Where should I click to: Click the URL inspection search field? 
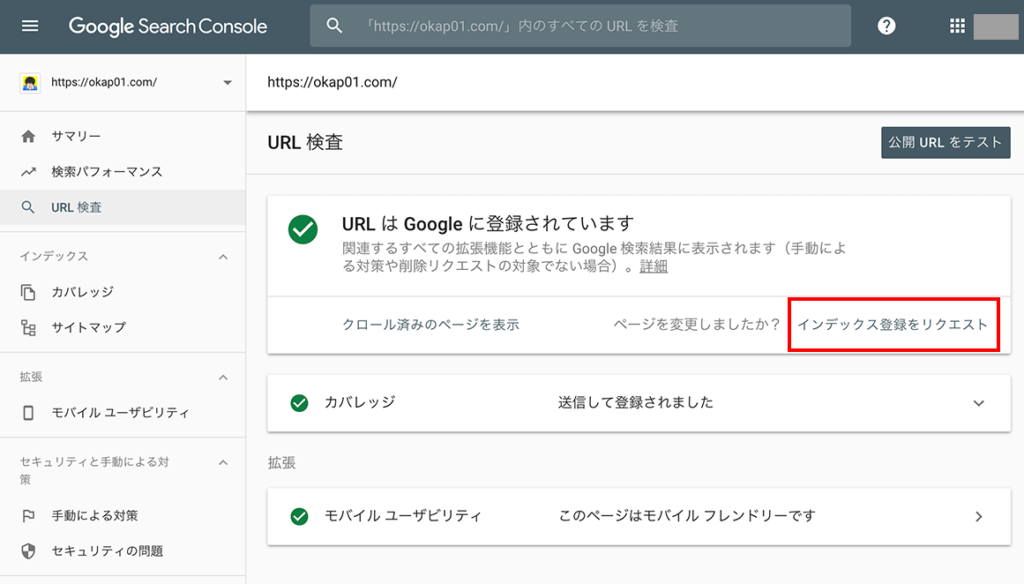pos(580,26)
